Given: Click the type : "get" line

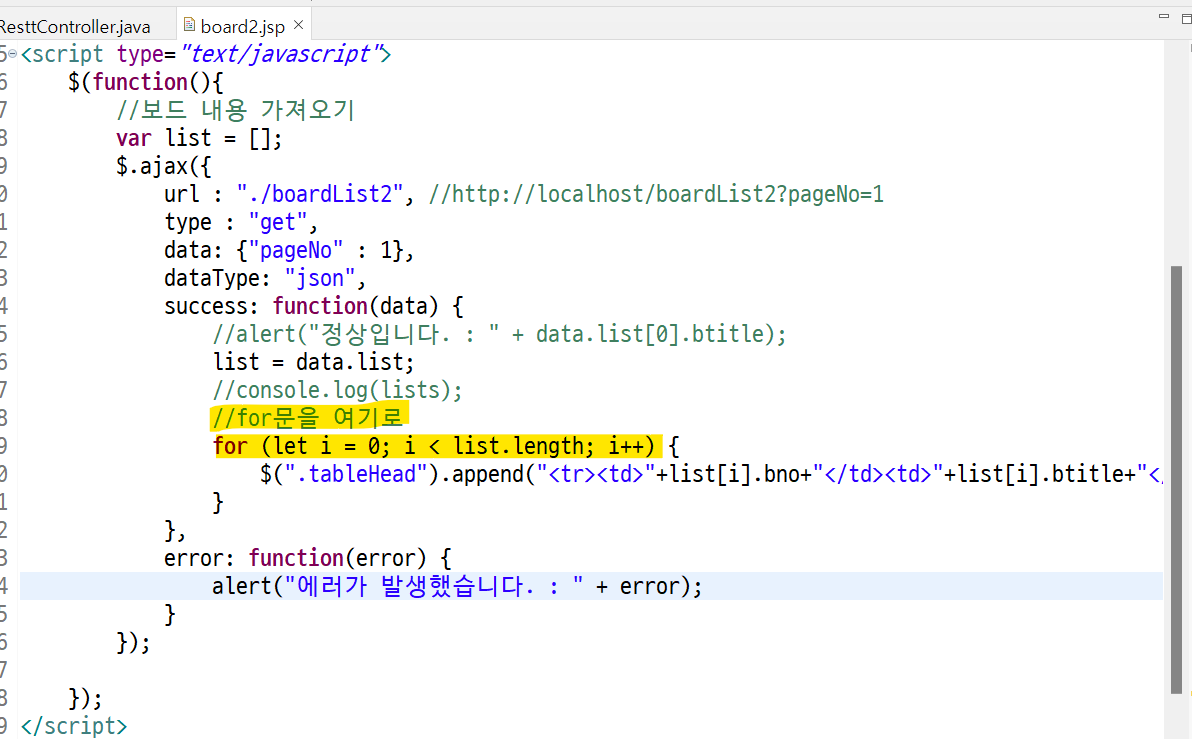Looking at the screenshot, I should point(241,222).
